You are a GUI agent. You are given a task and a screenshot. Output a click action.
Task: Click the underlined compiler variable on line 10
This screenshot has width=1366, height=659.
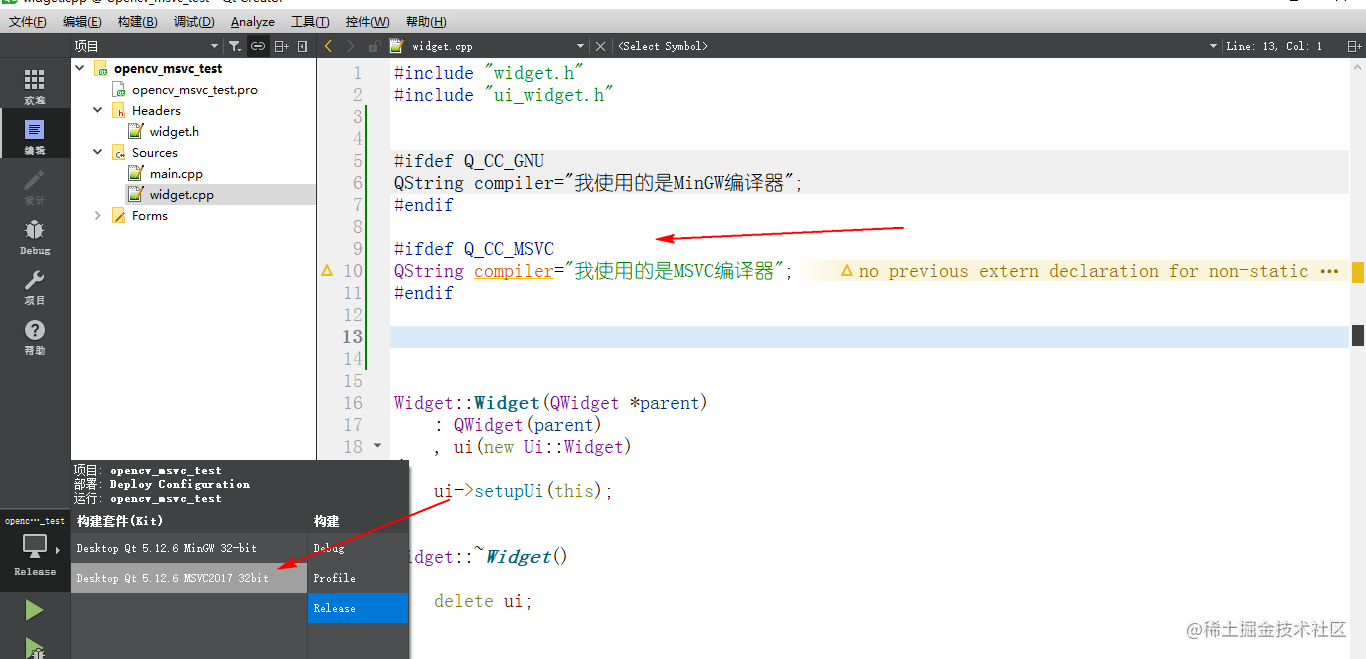coord(513,271)
